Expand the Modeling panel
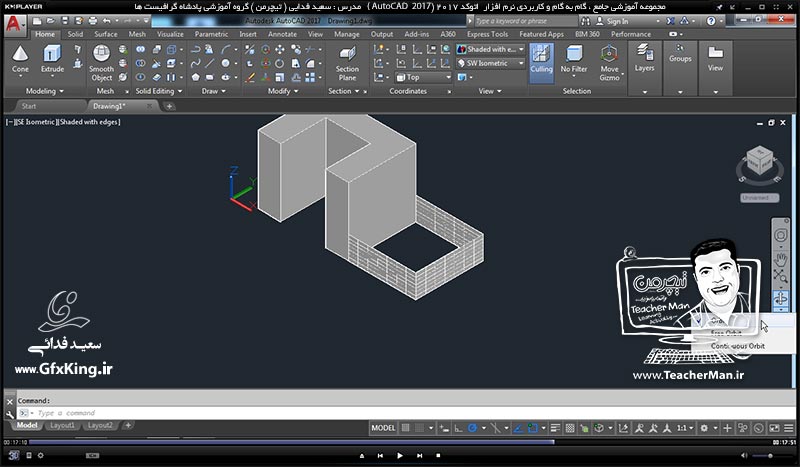The height and width of the screenshot is (467, 800). click(x=44, y=91)
